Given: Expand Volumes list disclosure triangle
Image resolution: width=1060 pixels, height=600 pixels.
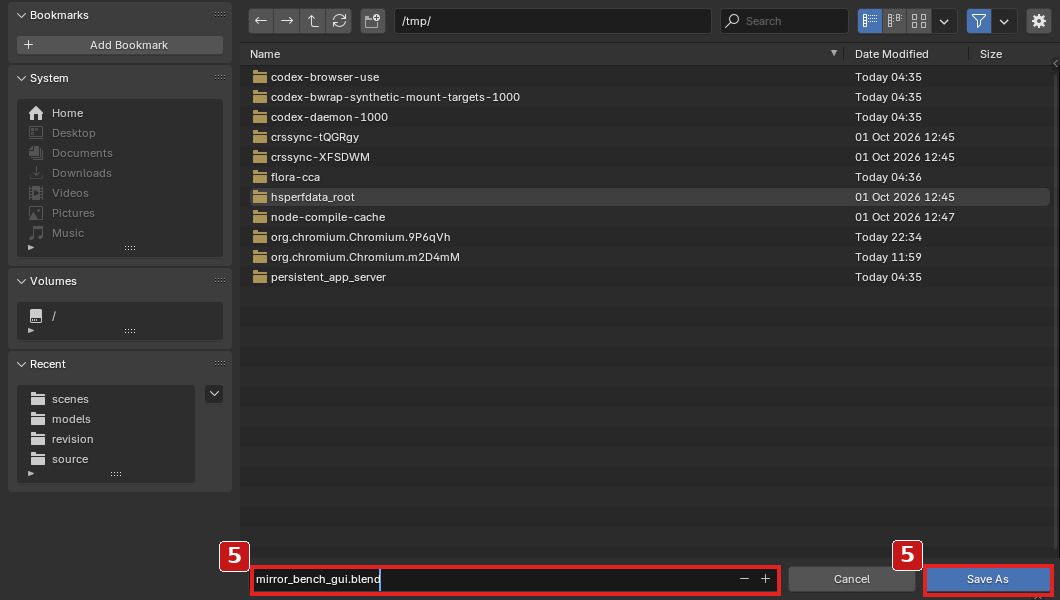Looking at the screenshot, I should pos(30,331).
